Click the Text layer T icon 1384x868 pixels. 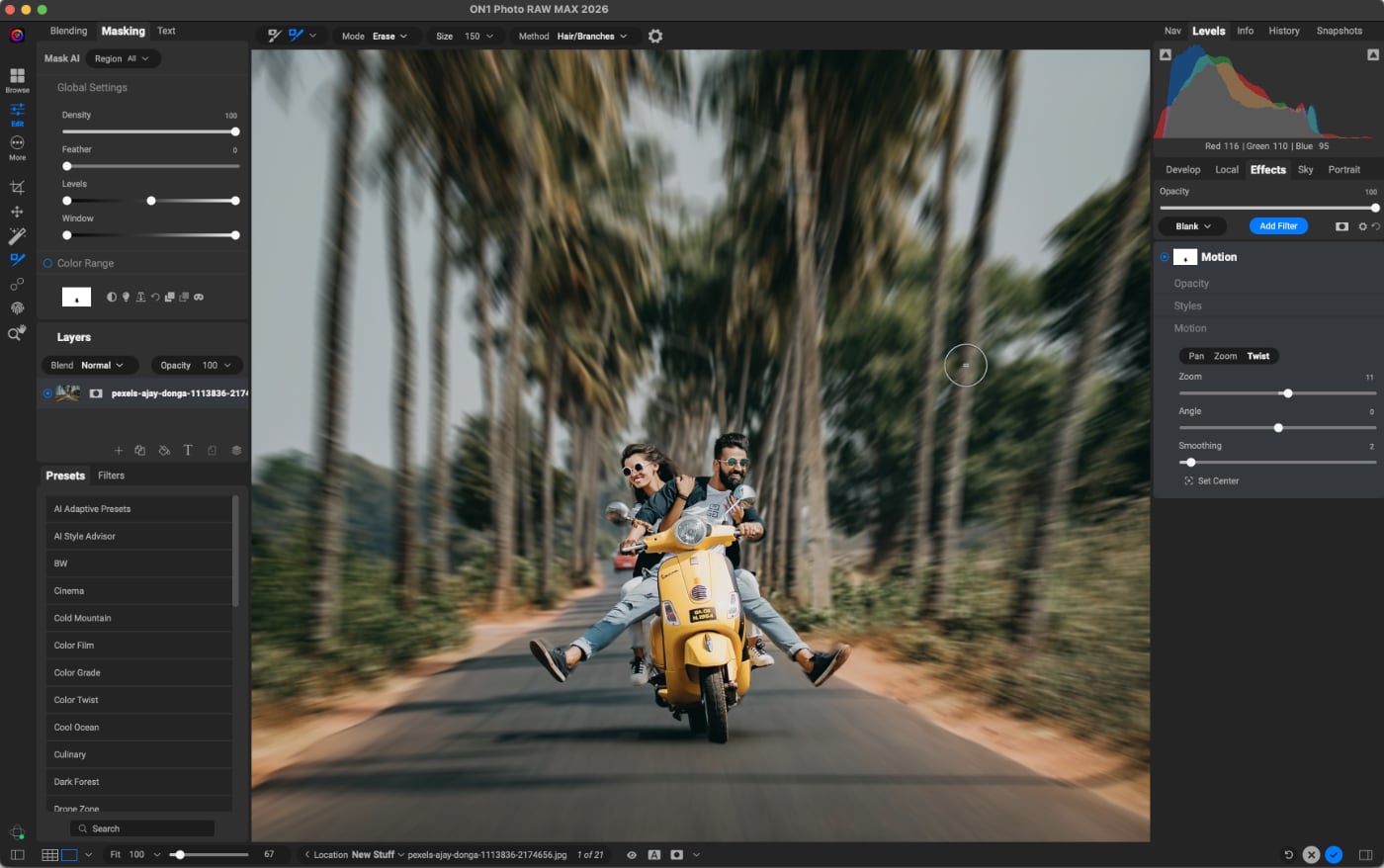click(x=188, y=451)
